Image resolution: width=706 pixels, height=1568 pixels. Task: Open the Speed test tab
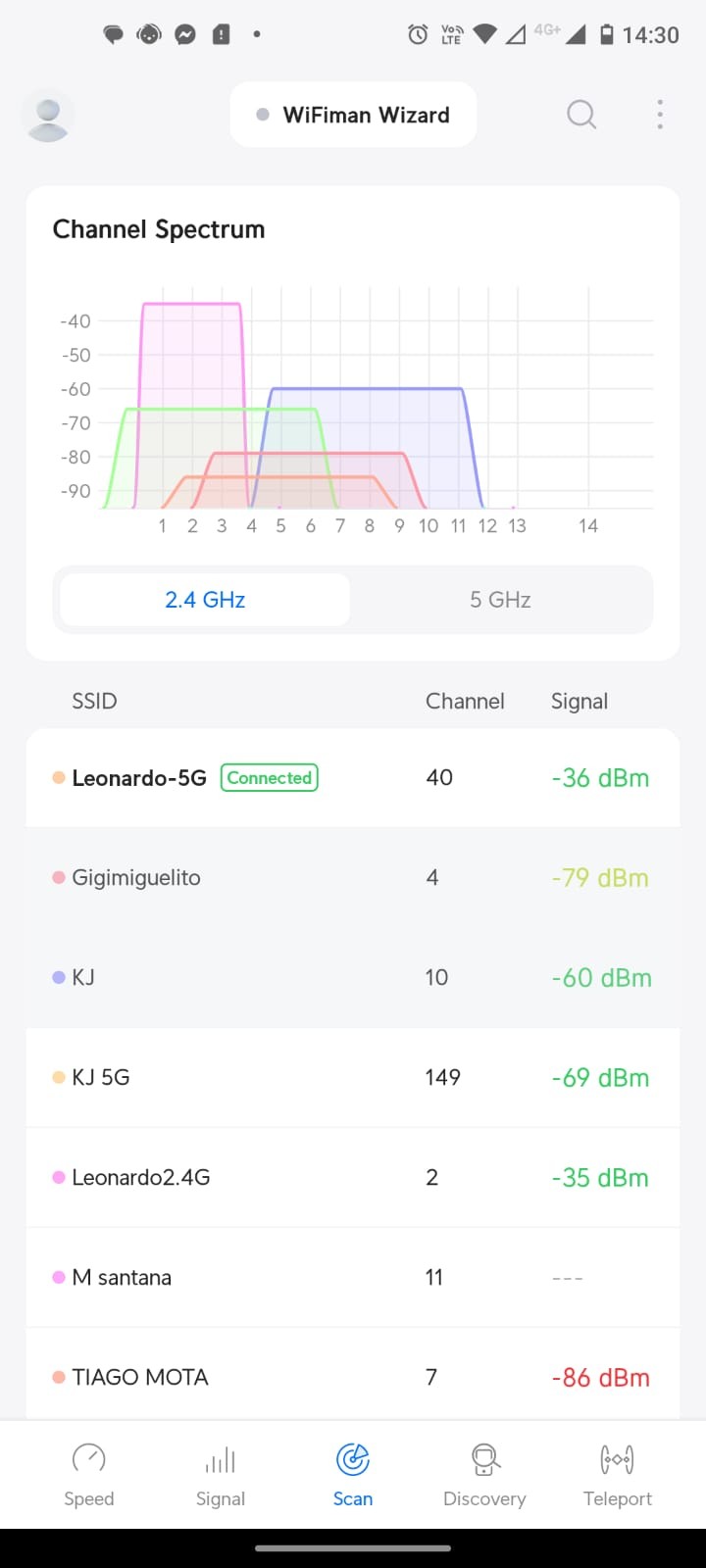[89, 1475]
